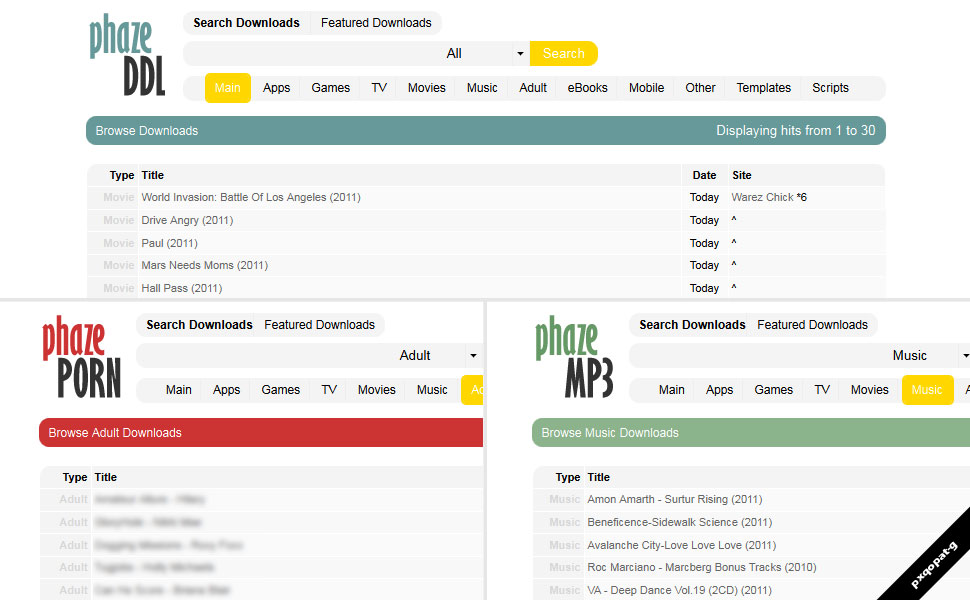Open the eBooks category in phaze DDL
The width and height of the screenshot is (970, 600).
point(587,88)
